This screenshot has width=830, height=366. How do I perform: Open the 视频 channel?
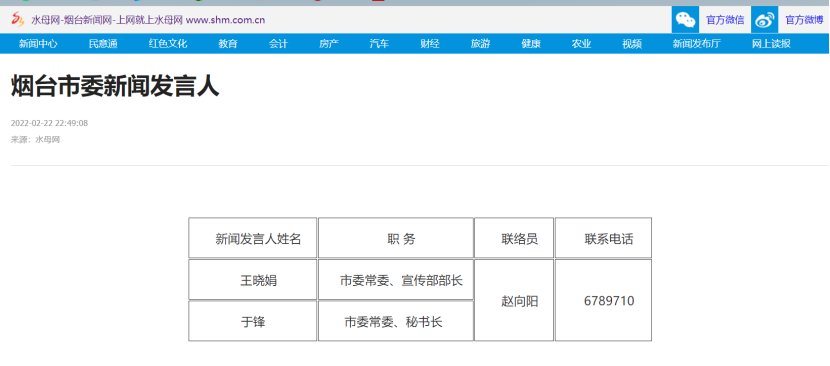(632, 44)
